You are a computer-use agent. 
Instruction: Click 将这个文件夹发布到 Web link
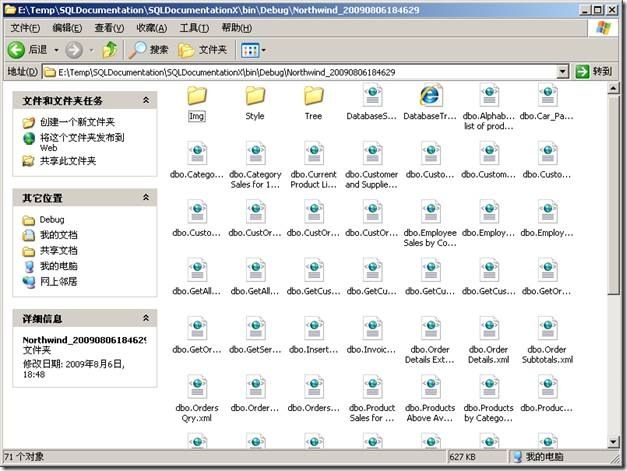82,142
